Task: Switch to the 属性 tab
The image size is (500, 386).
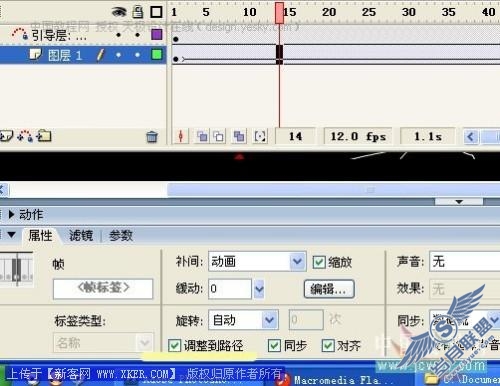Action: point(40,236)
